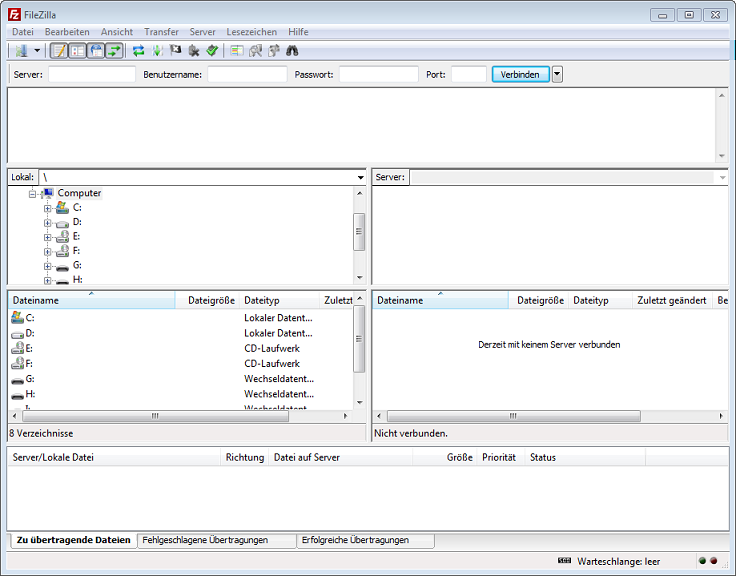
Task: Focus the Port input field
Action: [468, 74]
